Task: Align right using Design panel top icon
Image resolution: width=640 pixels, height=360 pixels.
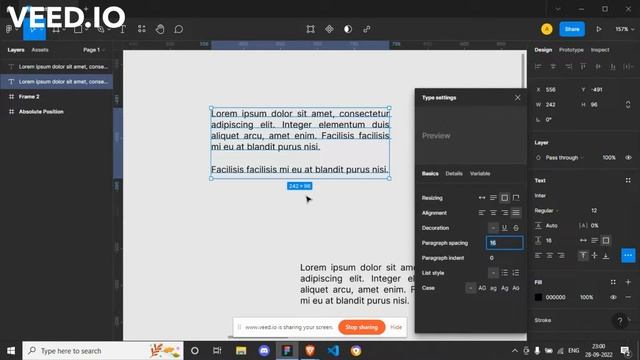Action: coord(568,67)
